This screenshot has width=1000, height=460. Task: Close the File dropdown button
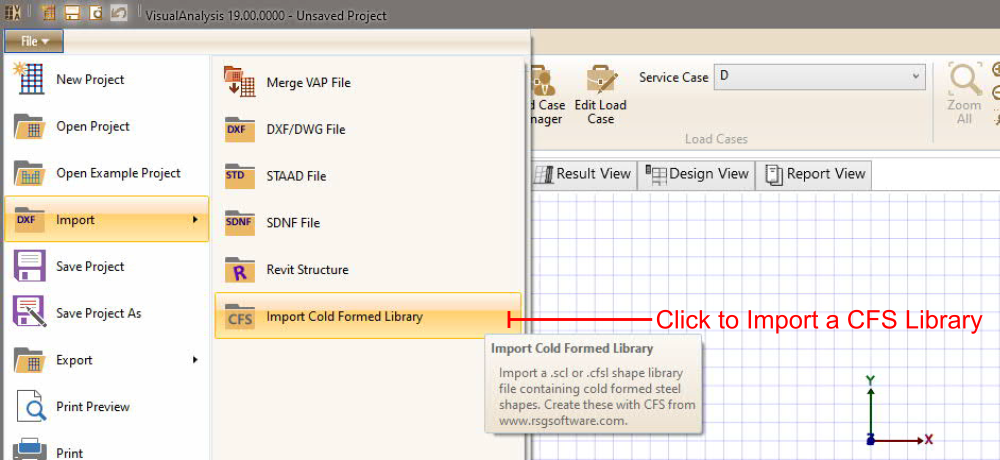point(33,41)
